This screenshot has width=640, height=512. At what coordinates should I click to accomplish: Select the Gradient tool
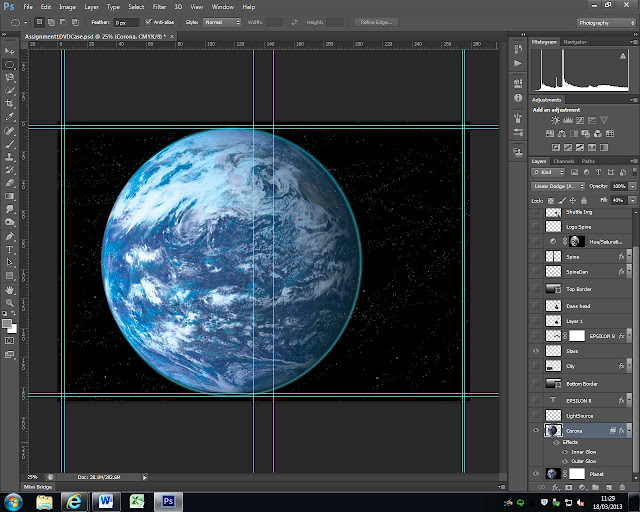point(10,196)
